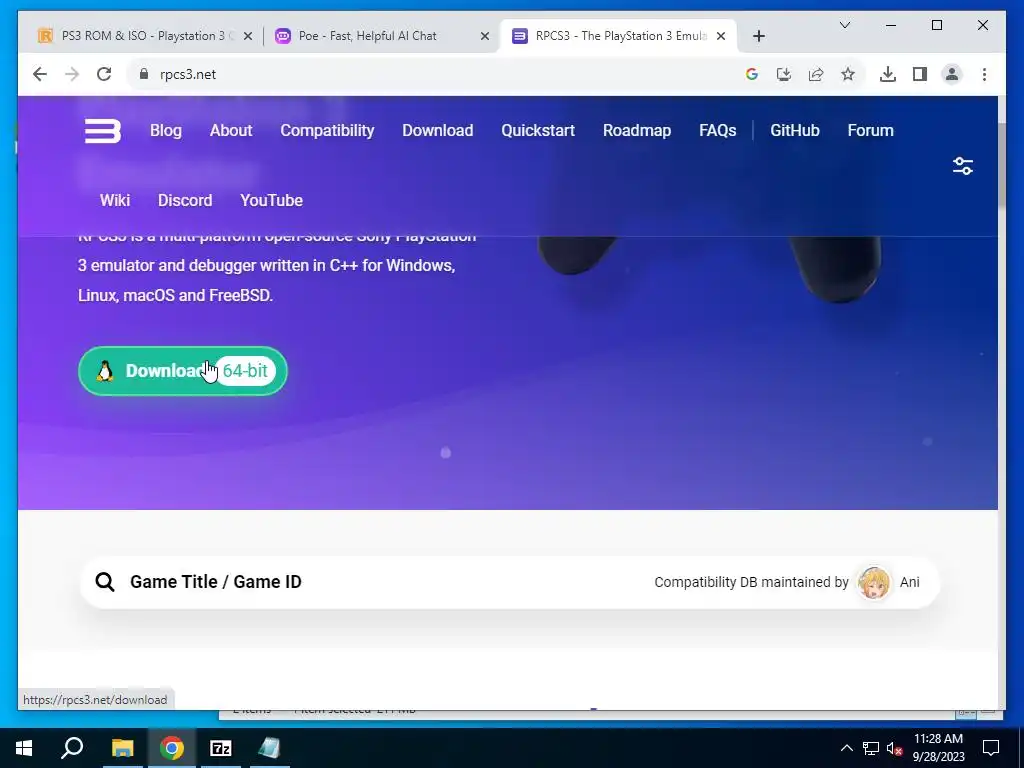Click the install app icon in address bar
Image resolution: width=1024 pixels, height=768 pixels.
784,74
